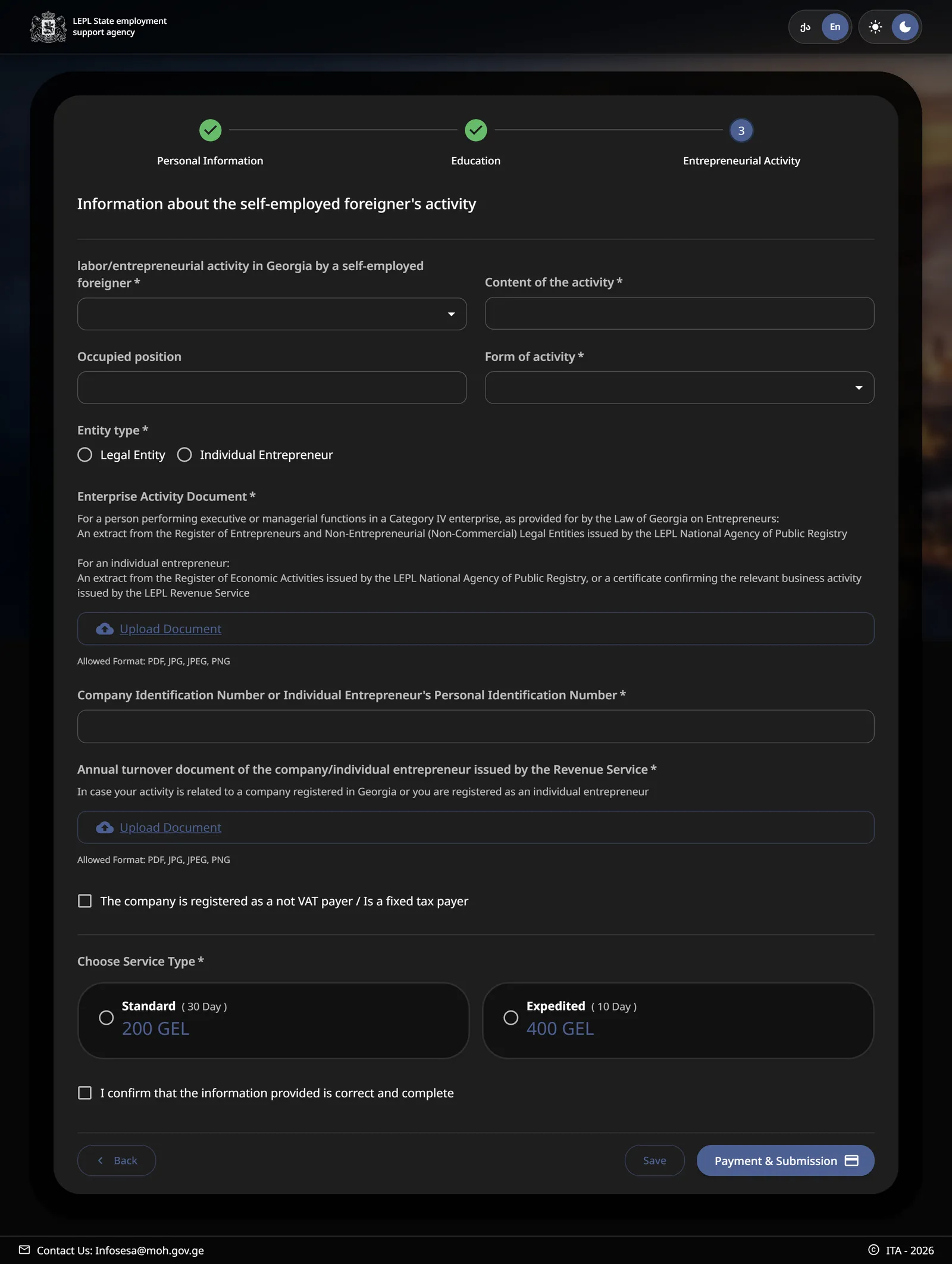Go to the Entrepreneurial Activity step 3
Screen dimensions: 952x1264
[741, 130]
